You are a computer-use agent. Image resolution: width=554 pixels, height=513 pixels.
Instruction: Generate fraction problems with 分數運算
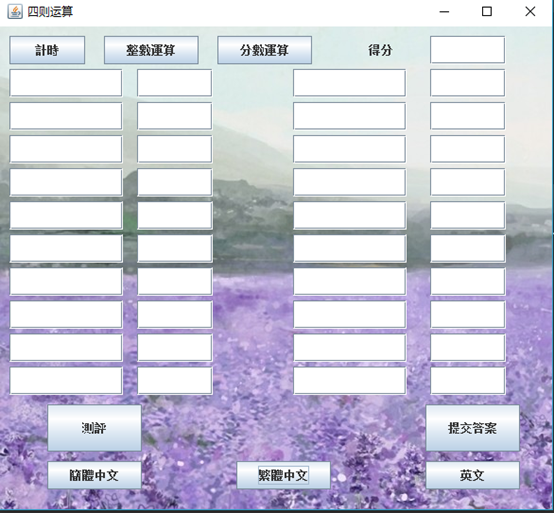(x=264, y=50)
